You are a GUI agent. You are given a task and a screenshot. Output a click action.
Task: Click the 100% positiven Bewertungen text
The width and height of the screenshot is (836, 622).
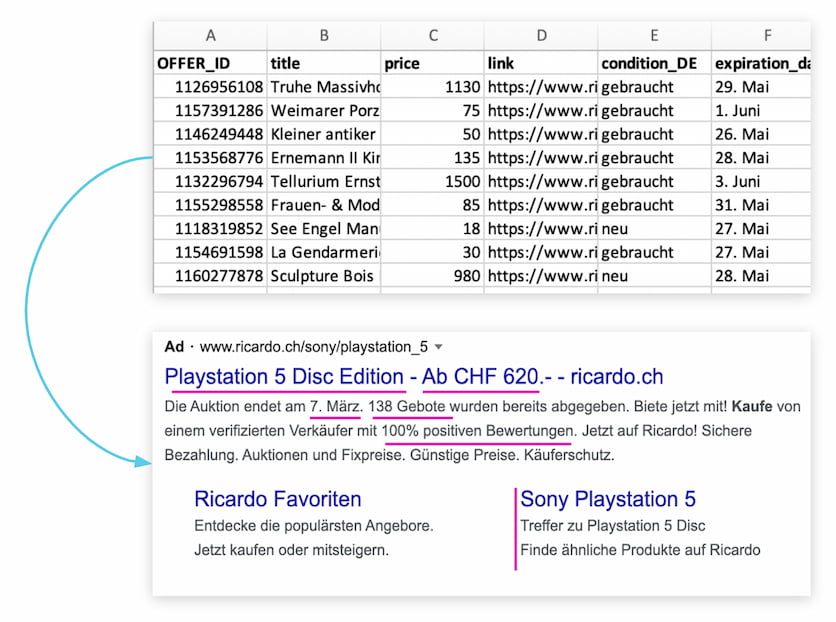coord(479,431)
